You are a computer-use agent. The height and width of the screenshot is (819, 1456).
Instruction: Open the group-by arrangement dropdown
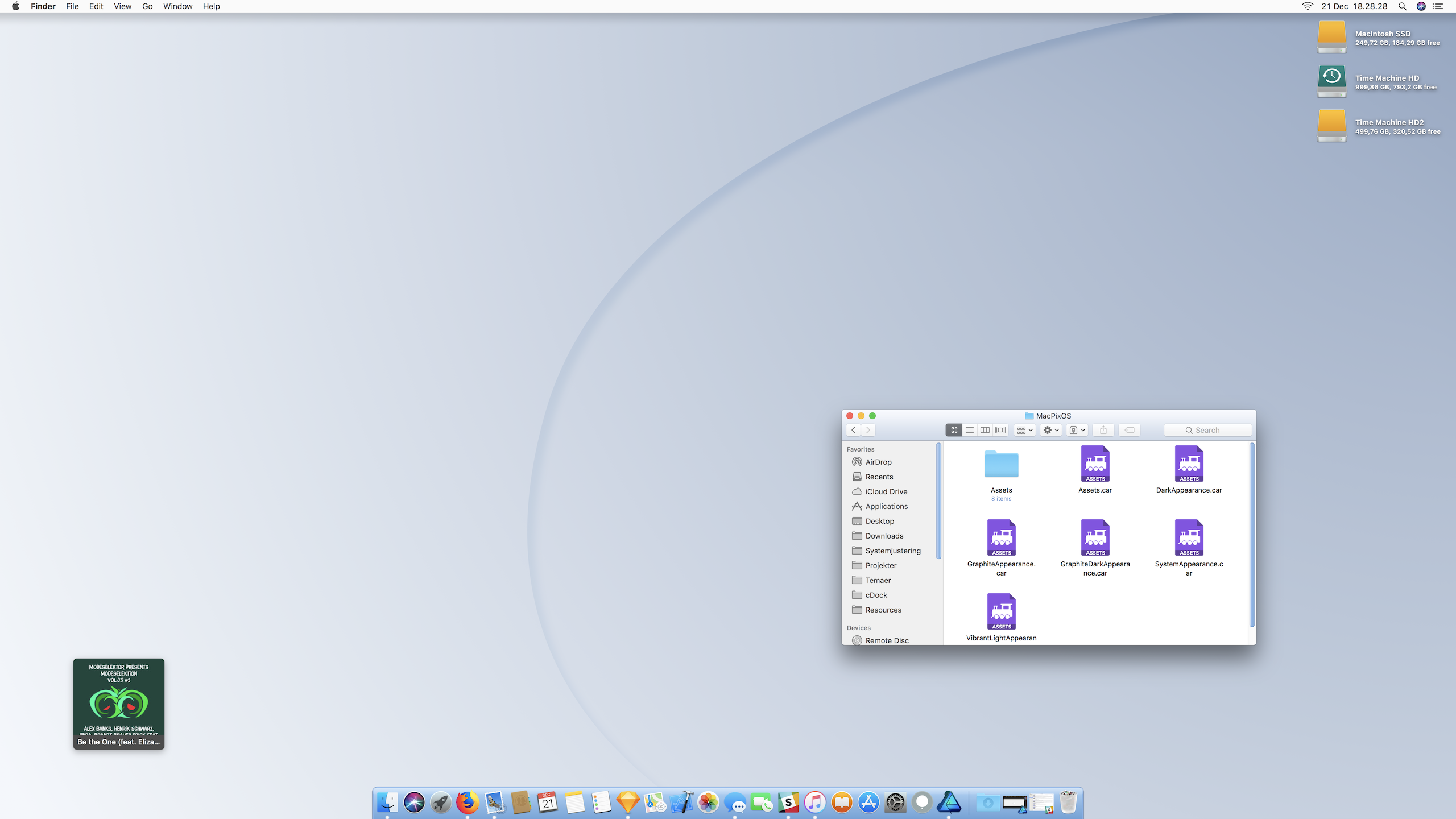pos(1025,430)
